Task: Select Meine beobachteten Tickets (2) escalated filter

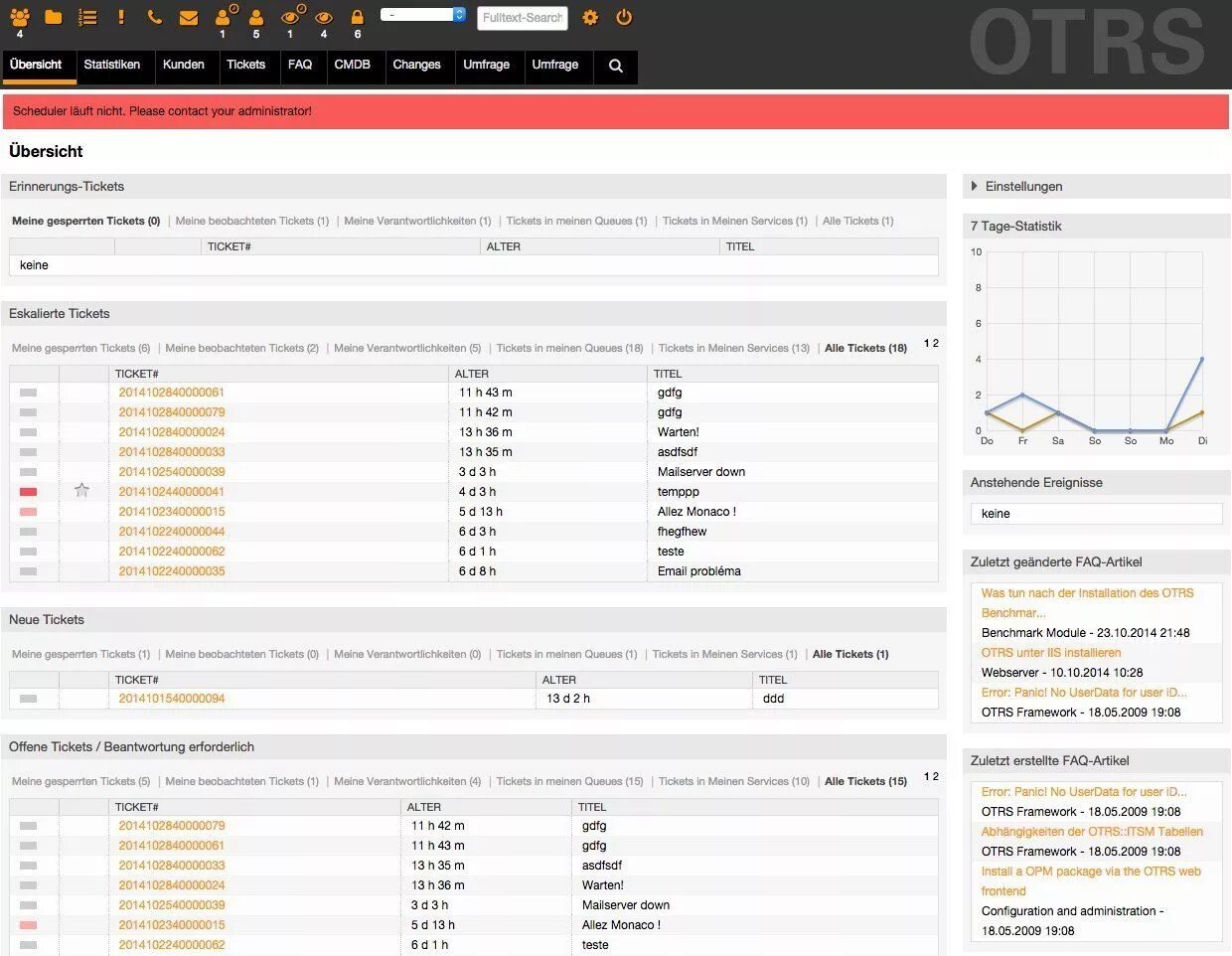Action: (x=242, y=348)
